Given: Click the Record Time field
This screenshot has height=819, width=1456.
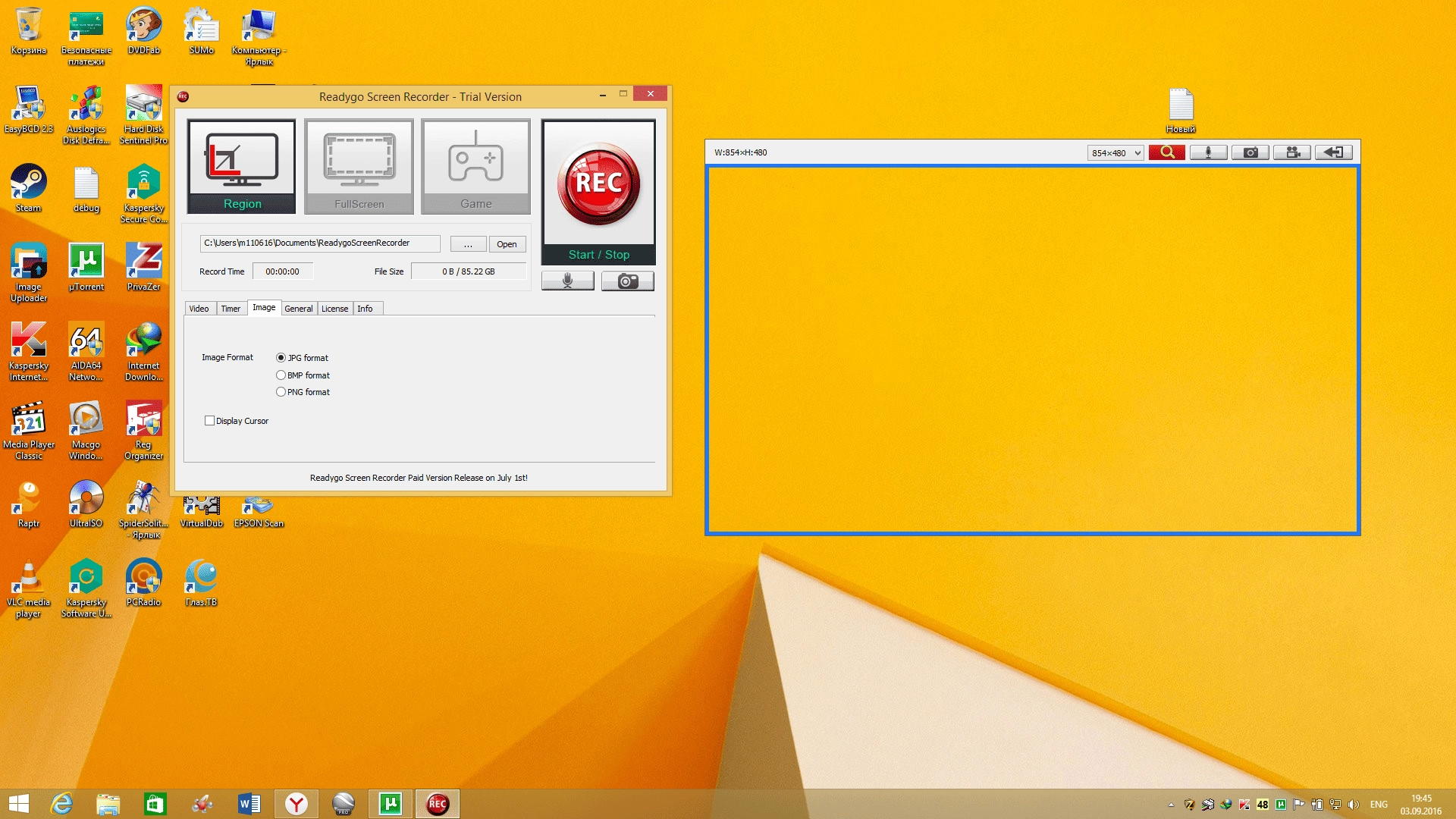Looking at the screenshot, I should [x=282, y=271].
